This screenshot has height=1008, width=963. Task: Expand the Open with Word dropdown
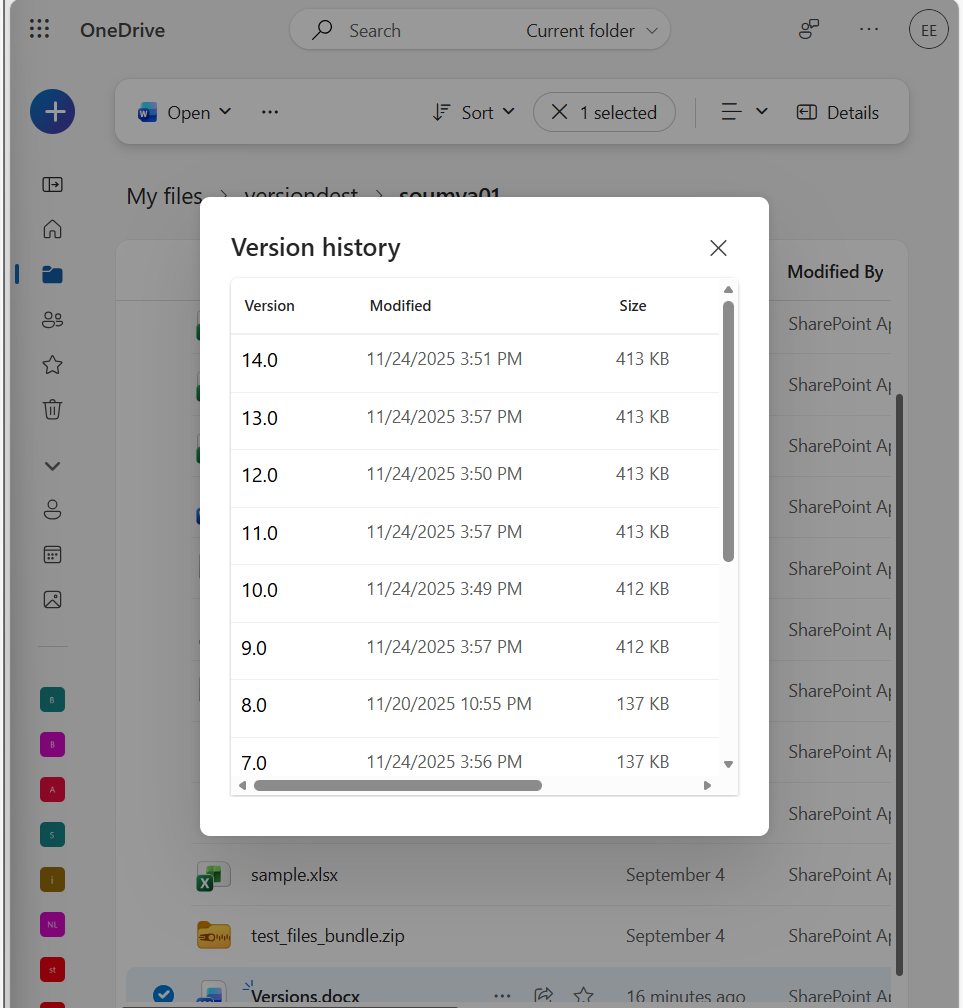[x=225, y=112]
